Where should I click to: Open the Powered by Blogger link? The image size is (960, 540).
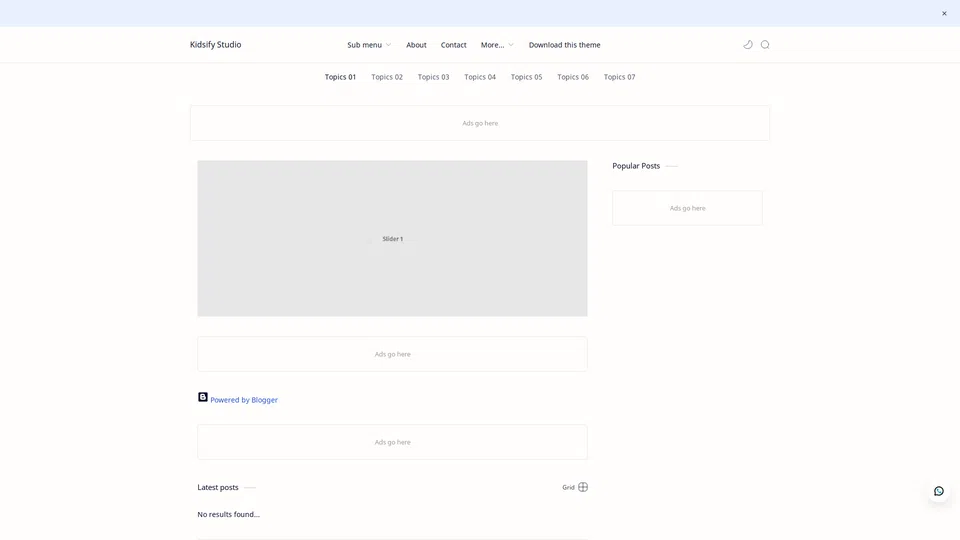pos(244,400)
